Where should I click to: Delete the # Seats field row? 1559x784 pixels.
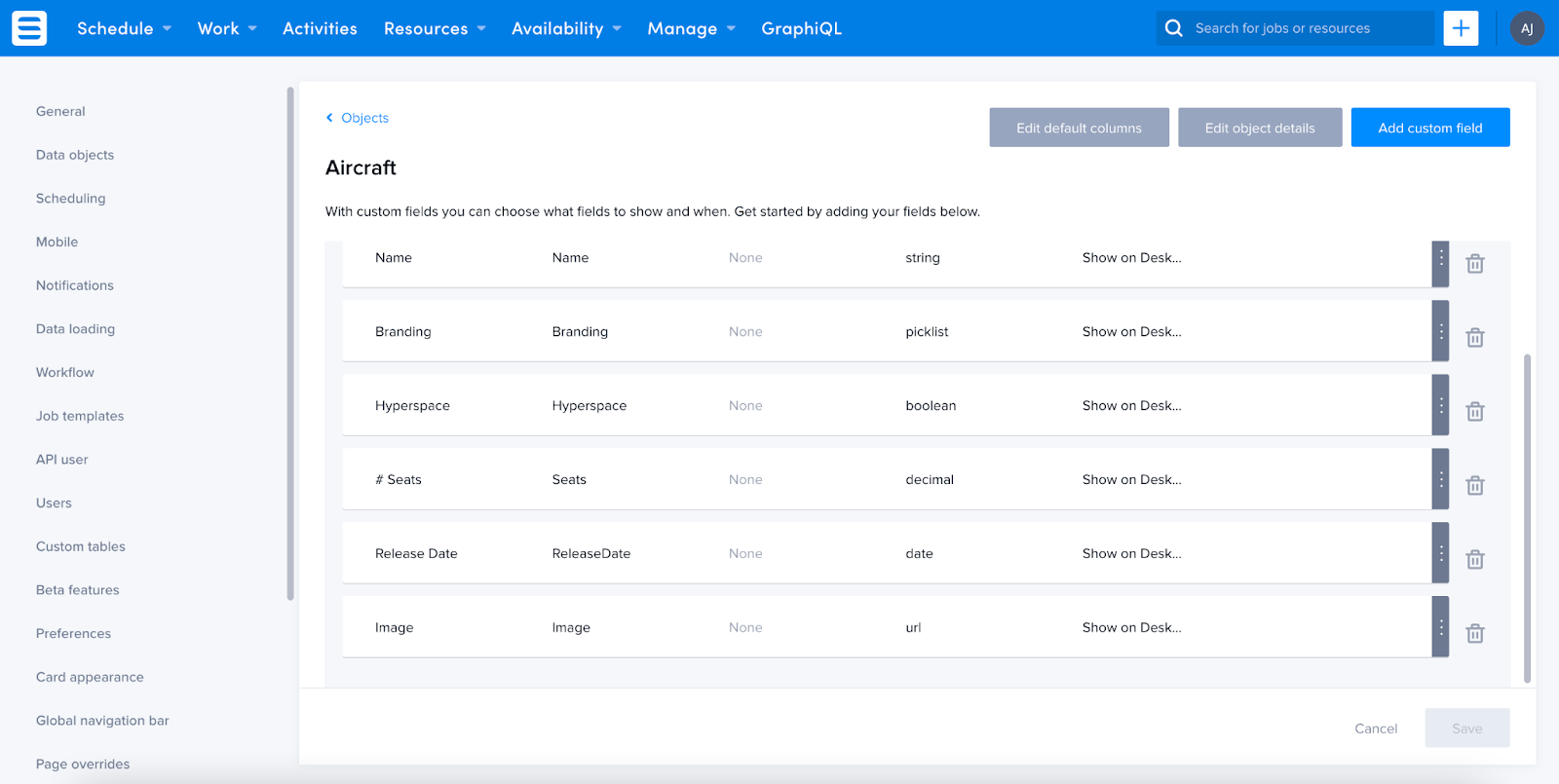[x=1475, y=486]
